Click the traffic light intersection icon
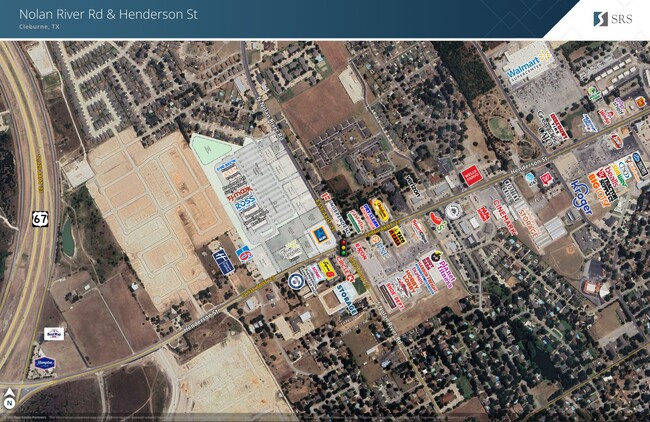Screen dimensions: 650x422 point(343,248)
